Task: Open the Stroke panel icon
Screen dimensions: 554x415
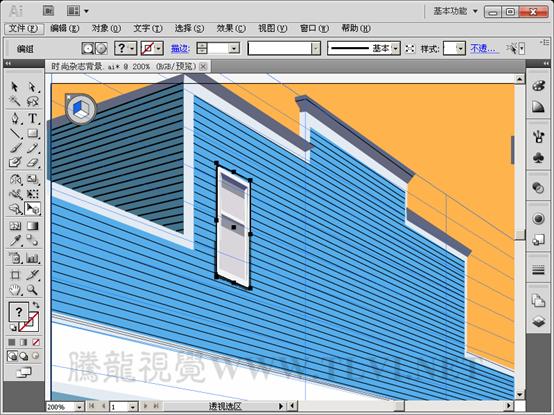Action: coord(538,270)
